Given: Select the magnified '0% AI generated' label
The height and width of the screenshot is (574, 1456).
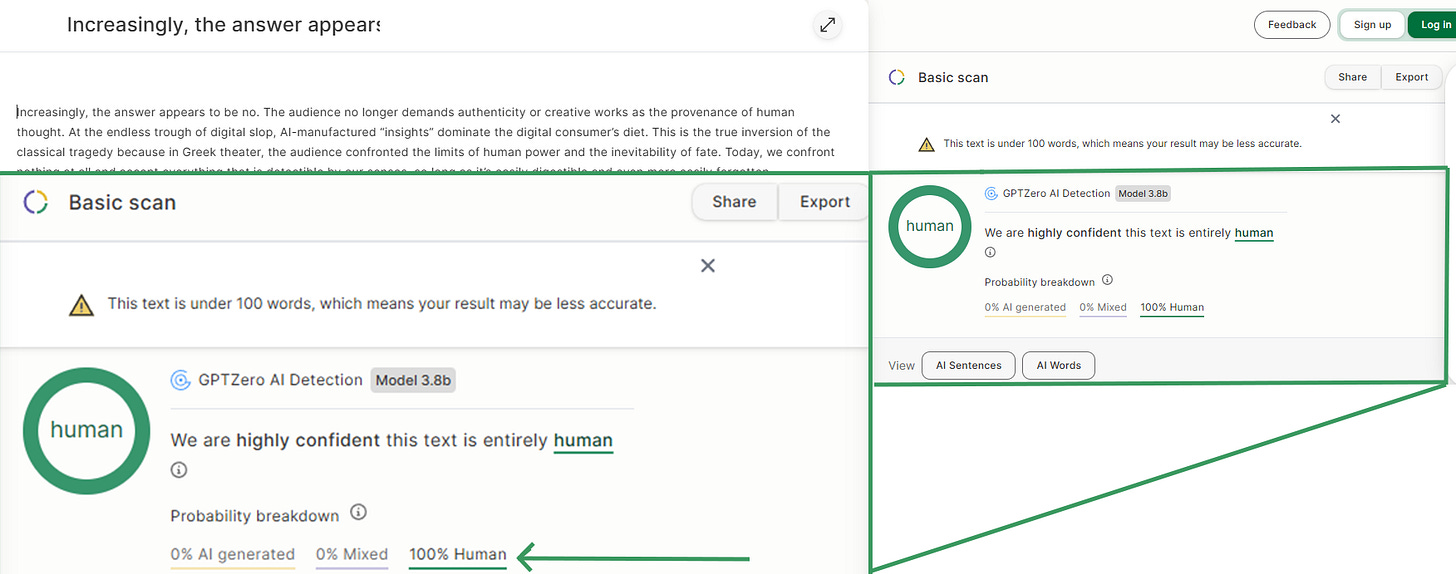Looking at the screenshot, I should tap(232, 555).
